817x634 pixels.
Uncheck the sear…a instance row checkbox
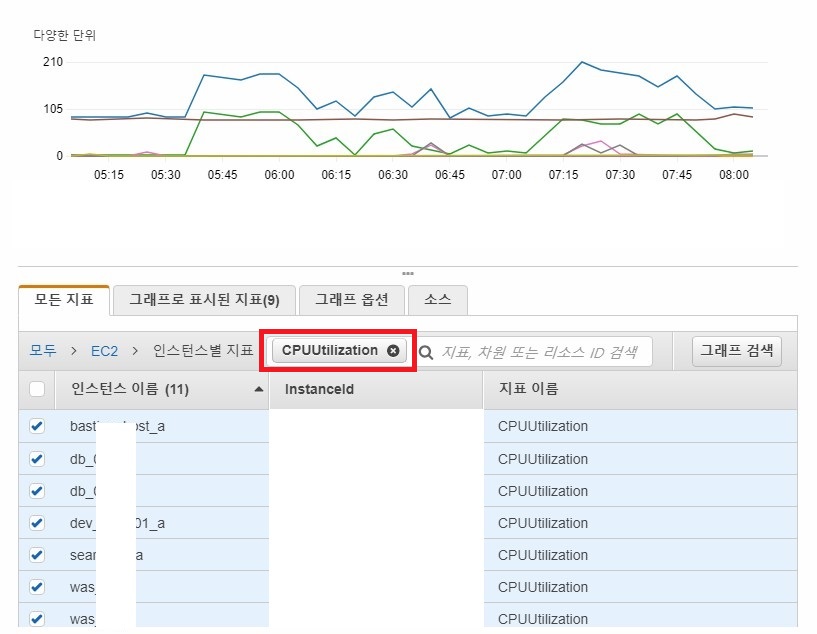pos(37,555)
